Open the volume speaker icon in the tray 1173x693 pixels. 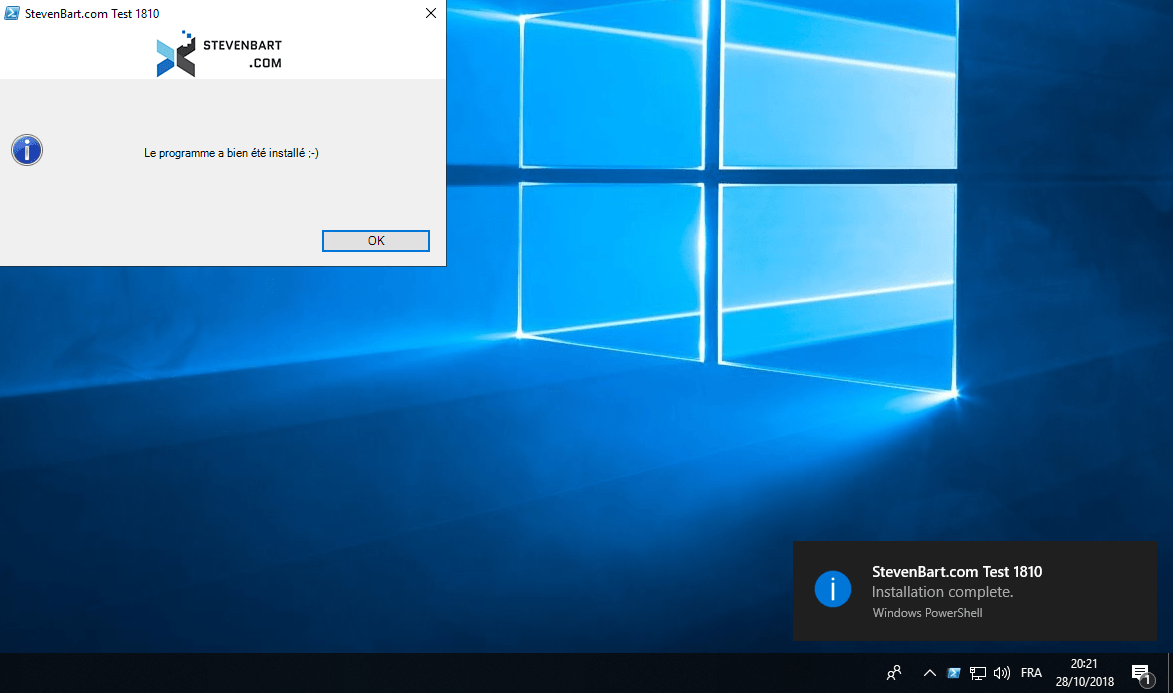[x=1002, y=673]
